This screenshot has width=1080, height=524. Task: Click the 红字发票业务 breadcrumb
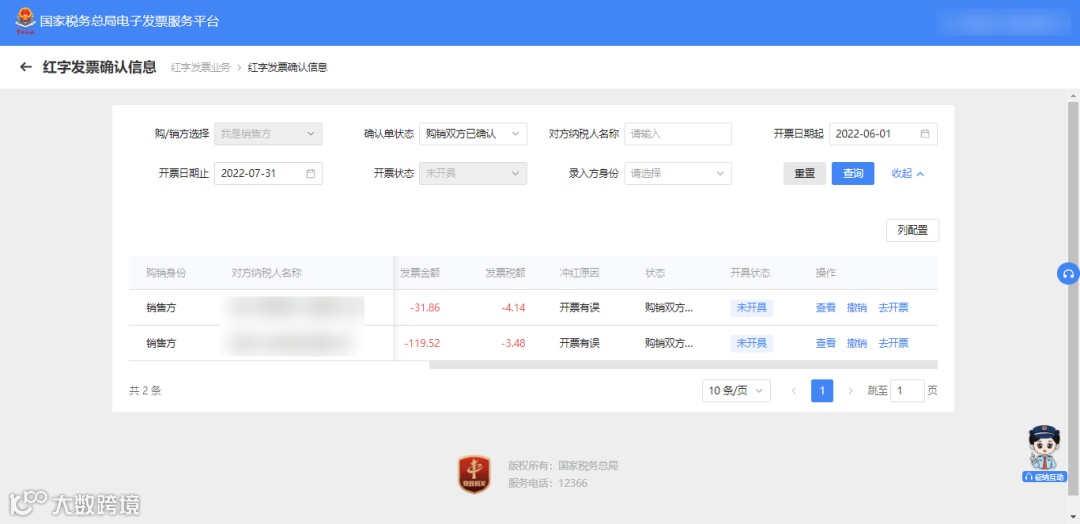point(200,67)
